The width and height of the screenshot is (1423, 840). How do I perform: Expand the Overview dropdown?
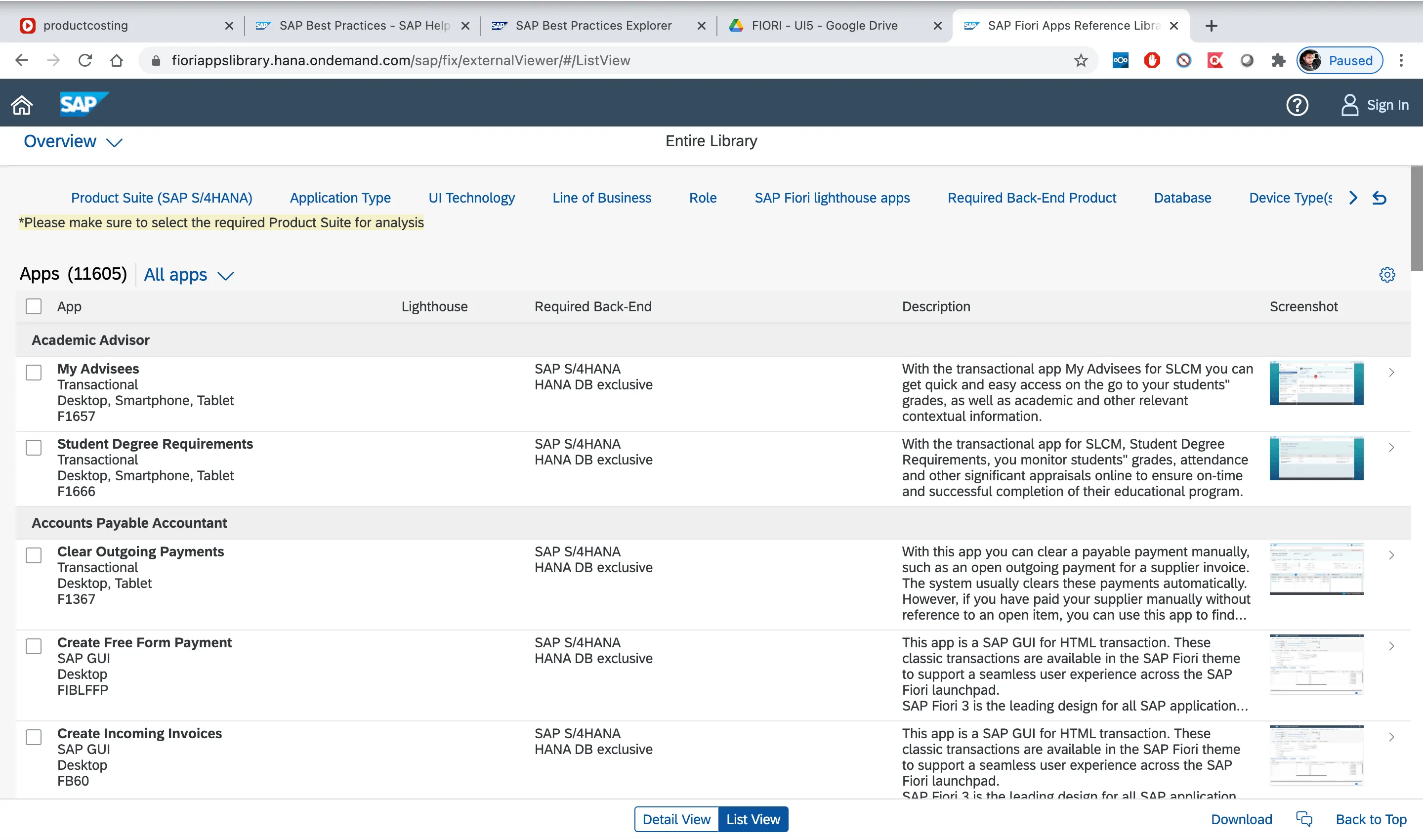73,141
